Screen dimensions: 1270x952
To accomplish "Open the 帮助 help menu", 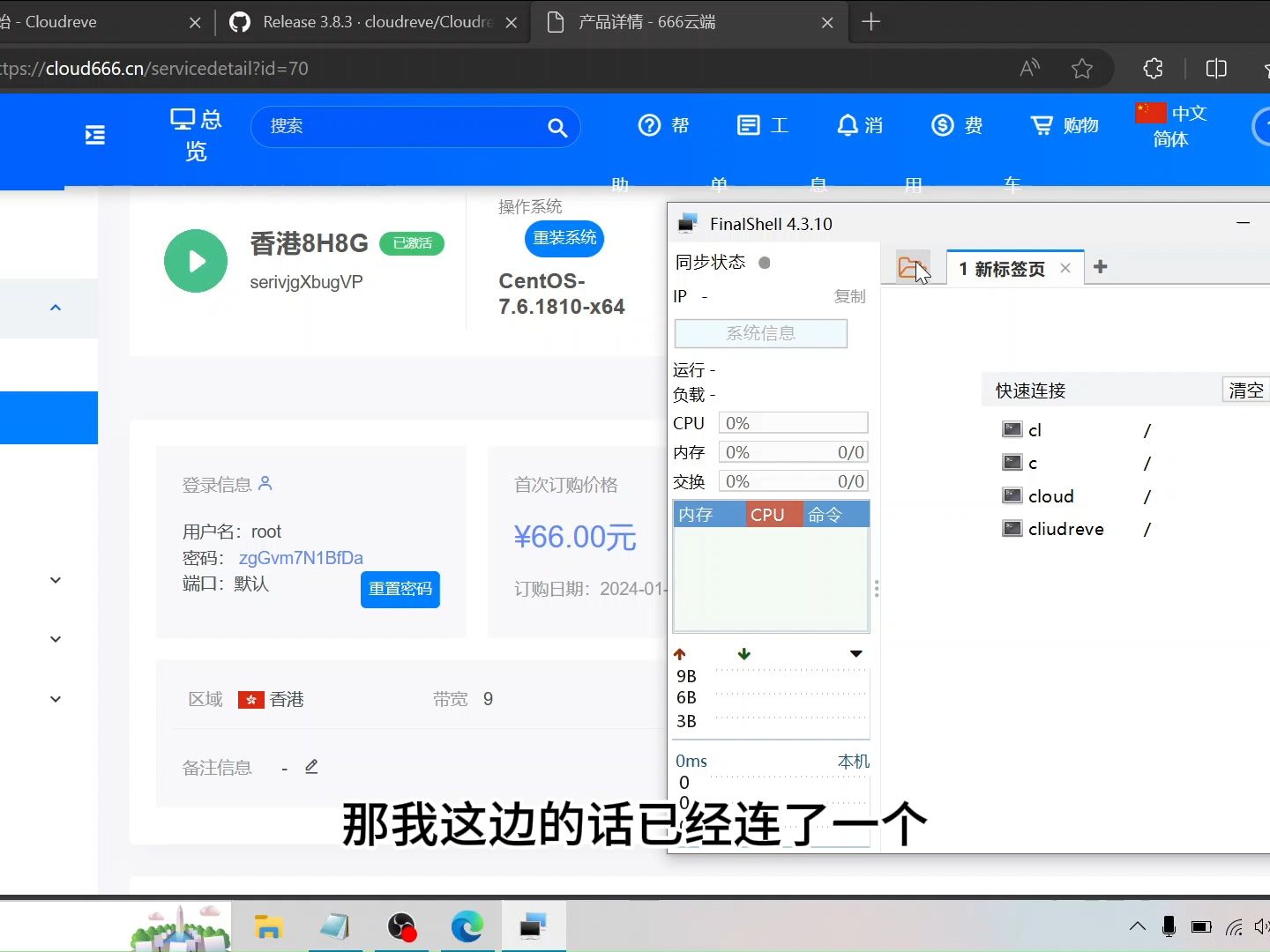I will pos(663,126).
